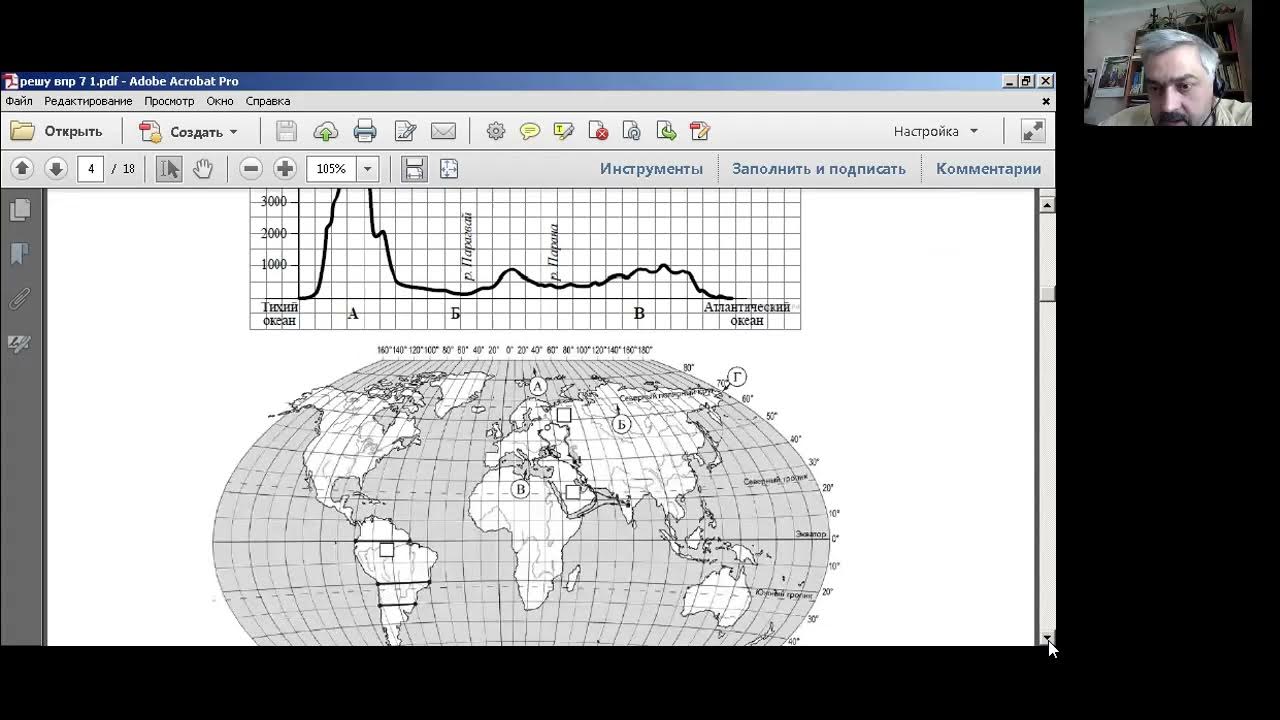Show signatures sidebar panel

pyautogui.click(x=20, y=343)
